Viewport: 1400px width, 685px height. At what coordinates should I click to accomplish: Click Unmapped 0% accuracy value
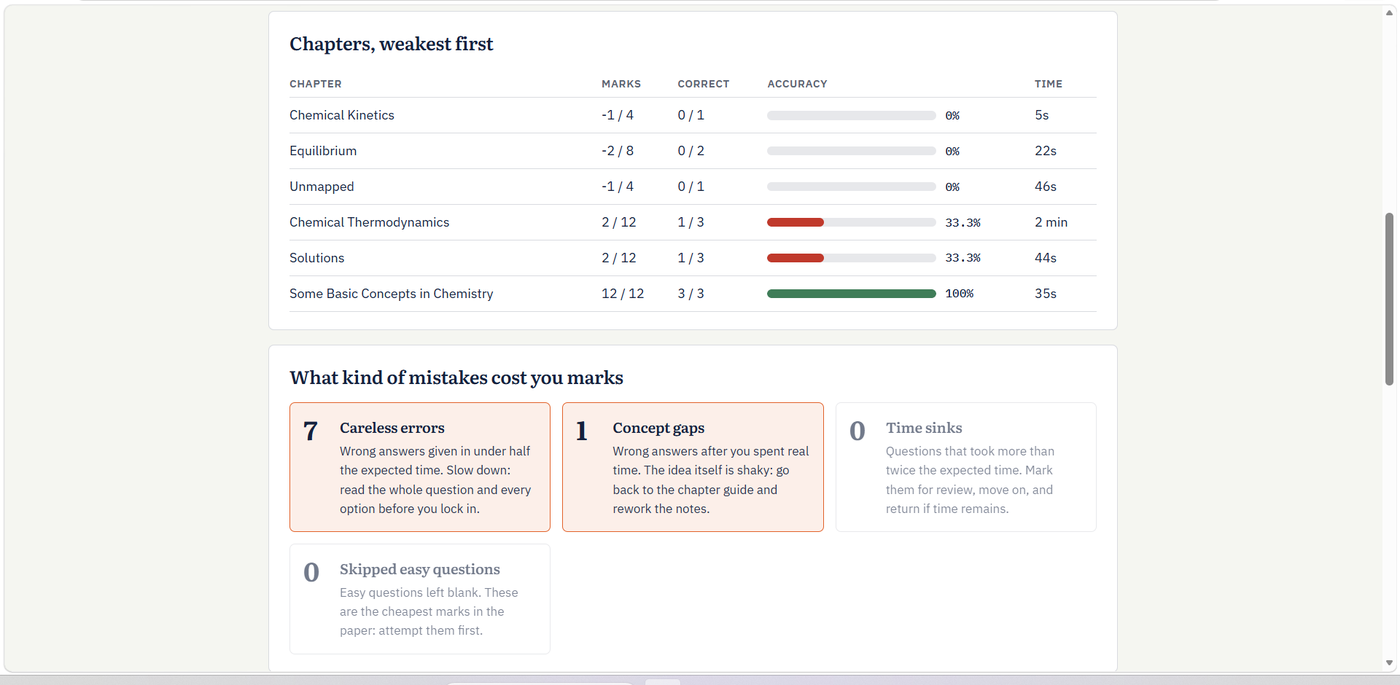click(952, 187)
